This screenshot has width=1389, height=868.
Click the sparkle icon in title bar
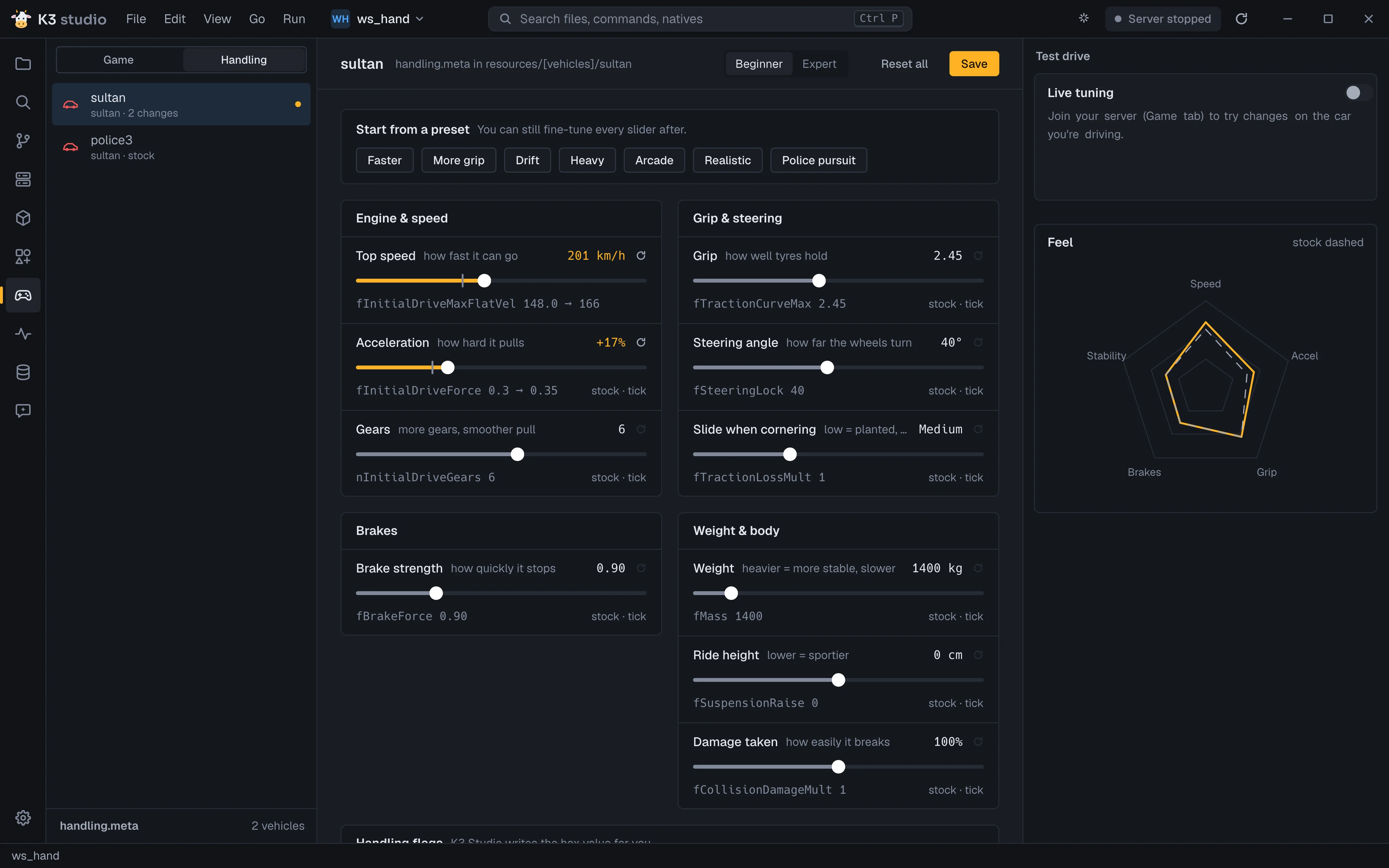[1084, 18]
